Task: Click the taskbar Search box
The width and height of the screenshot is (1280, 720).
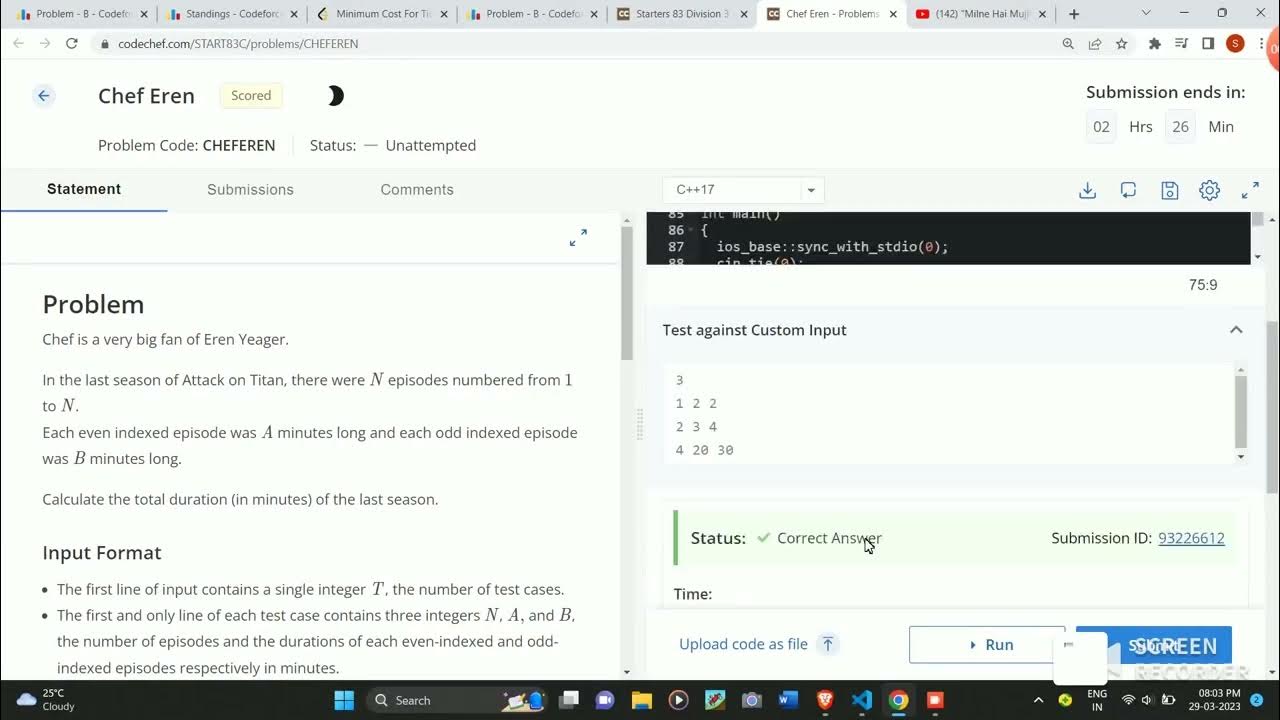Action: (455, 700)
